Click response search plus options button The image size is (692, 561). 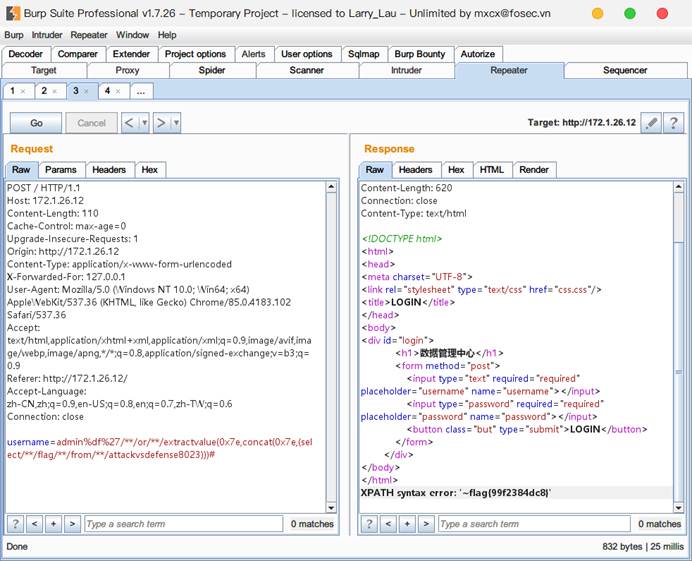tap(407, 524)
